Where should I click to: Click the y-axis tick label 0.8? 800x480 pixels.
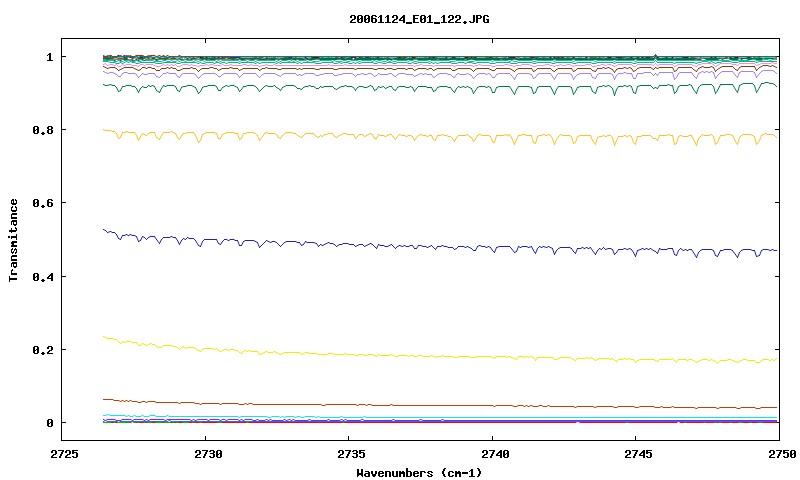(x=43, y=130)
